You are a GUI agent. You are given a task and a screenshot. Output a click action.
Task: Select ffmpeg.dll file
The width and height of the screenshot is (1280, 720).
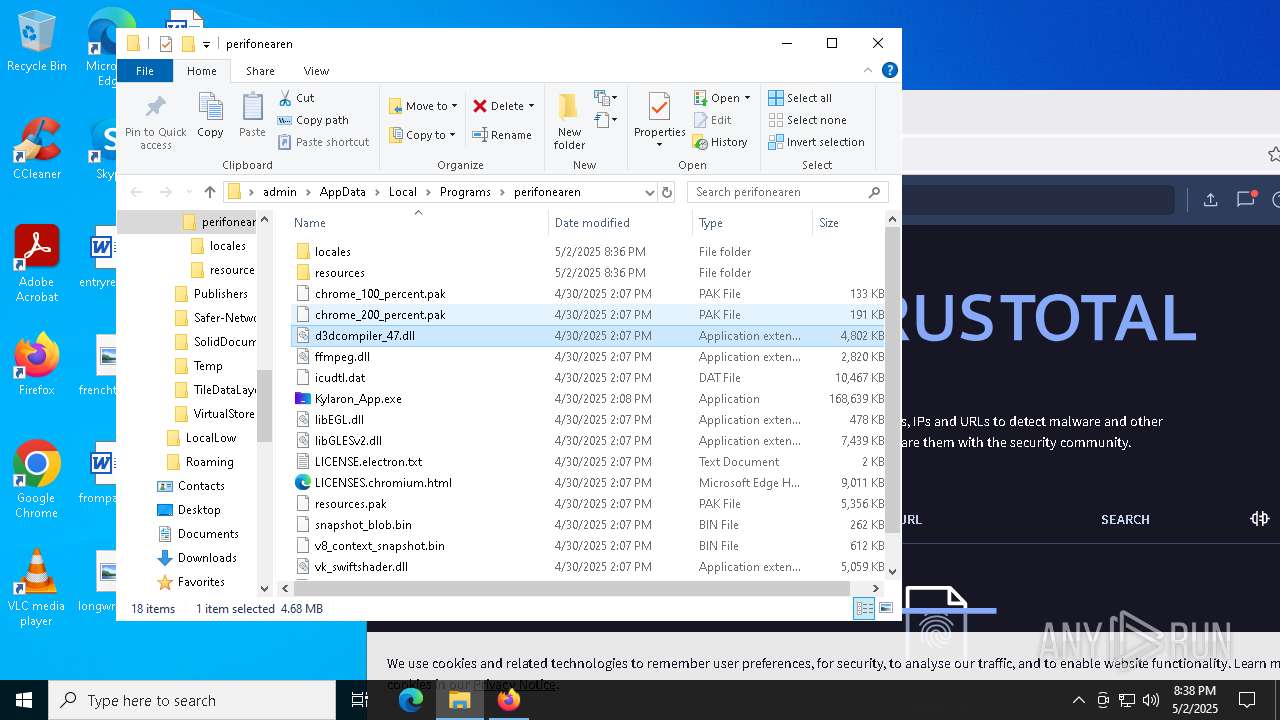[x=589, y=357]
